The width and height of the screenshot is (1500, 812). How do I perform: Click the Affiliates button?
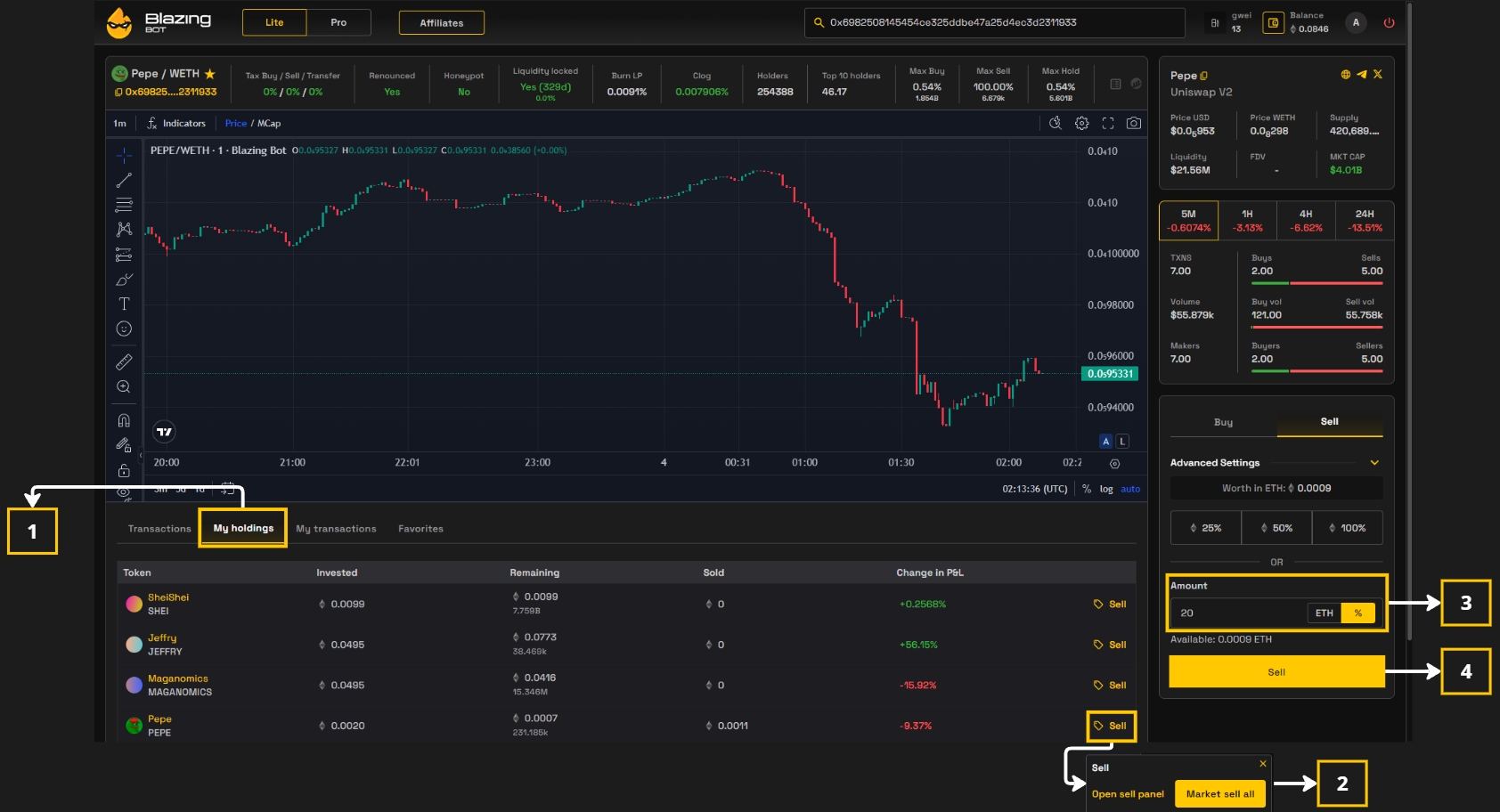coord(441,23)
